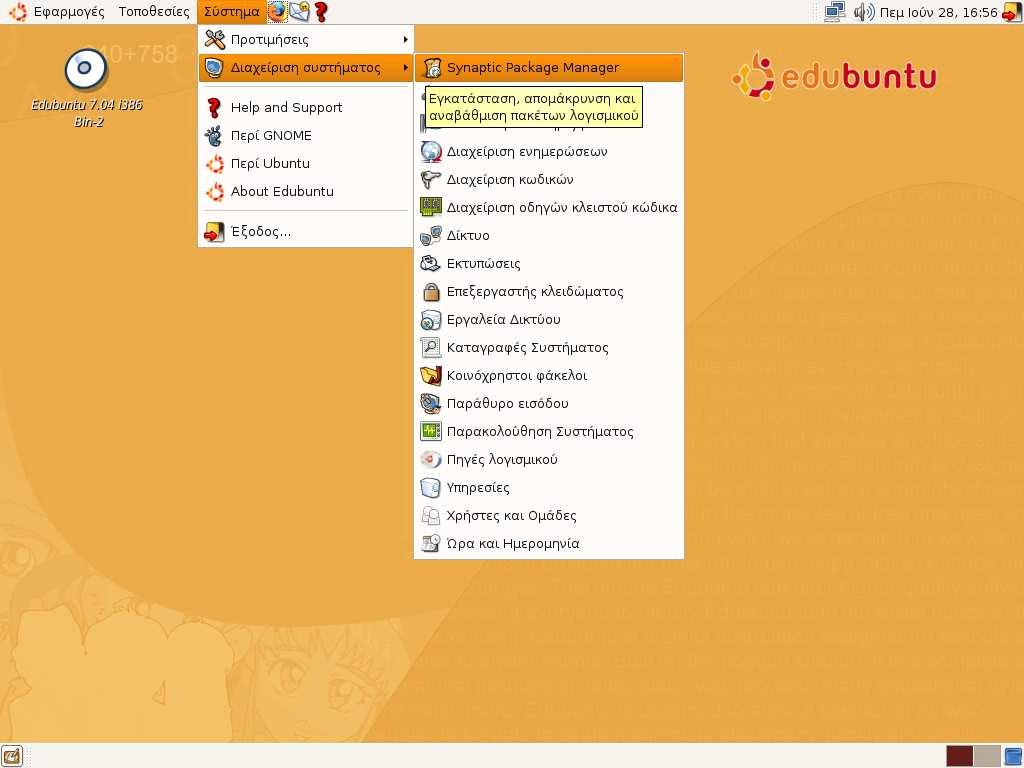The width and height of the screenshot is (1024, 768).
Task: Open Διαχείριση ενημερώσεων
Action: (549, 152)
